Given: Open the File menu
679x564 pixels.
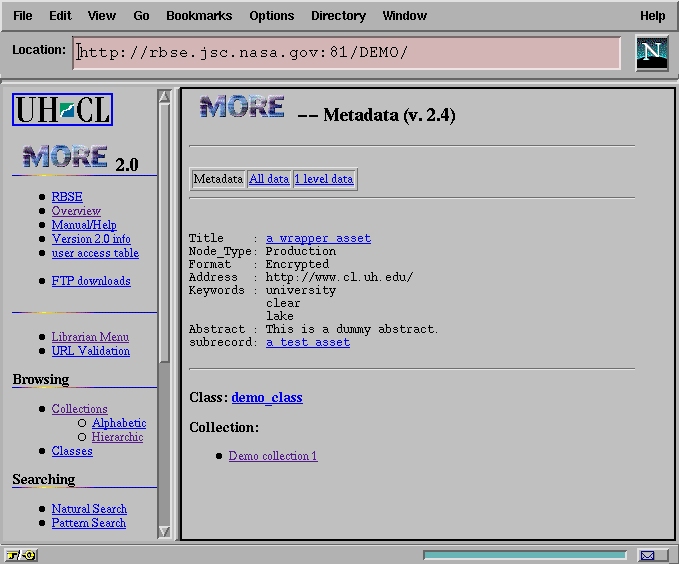Looking at the screenshot, I should pos(22,16).
